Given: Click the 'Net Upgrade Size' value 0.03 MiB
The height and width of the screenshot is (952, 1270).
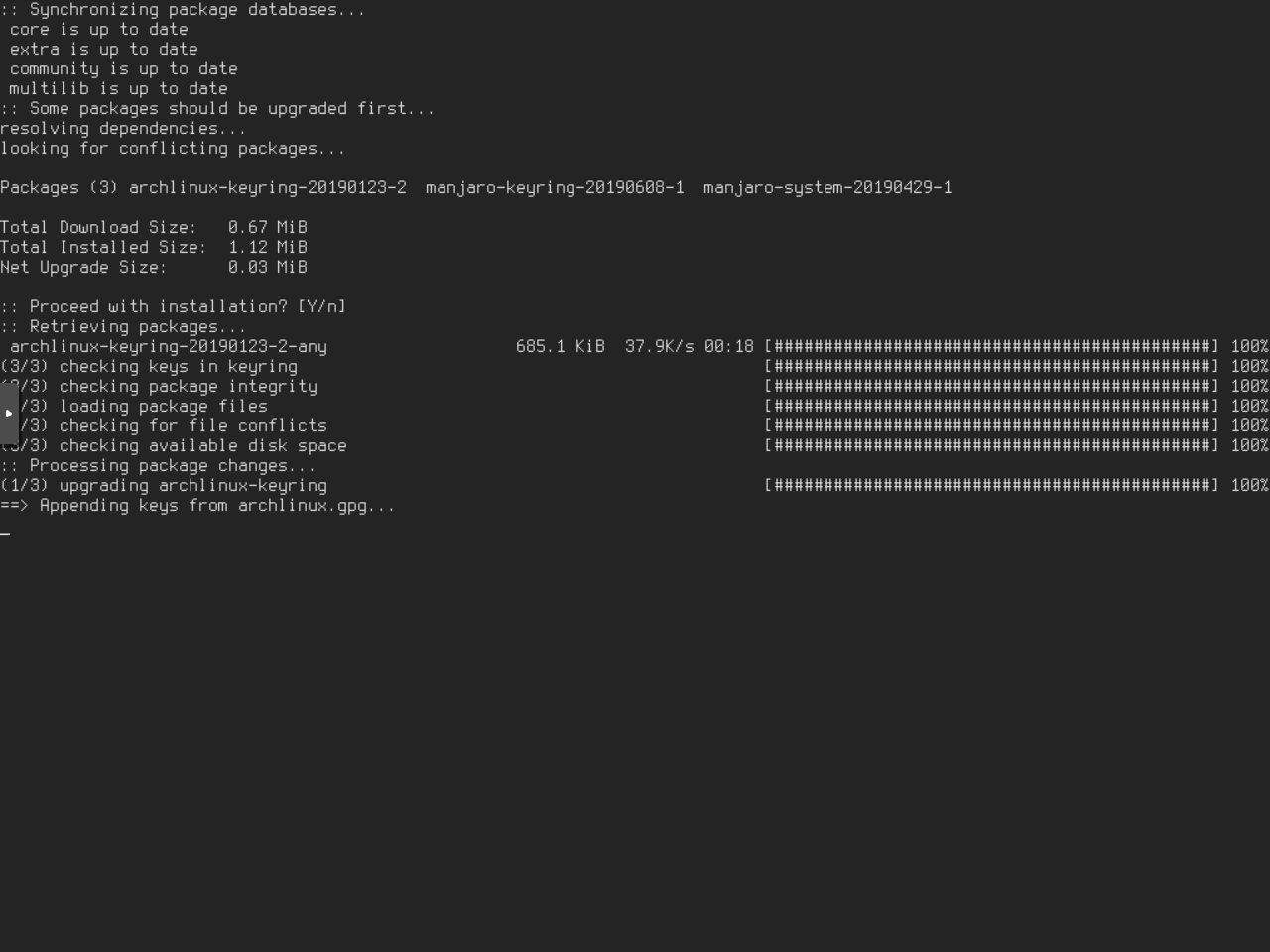Looking at the screenshot, I should pyautogui.click(x=267, y=267).
